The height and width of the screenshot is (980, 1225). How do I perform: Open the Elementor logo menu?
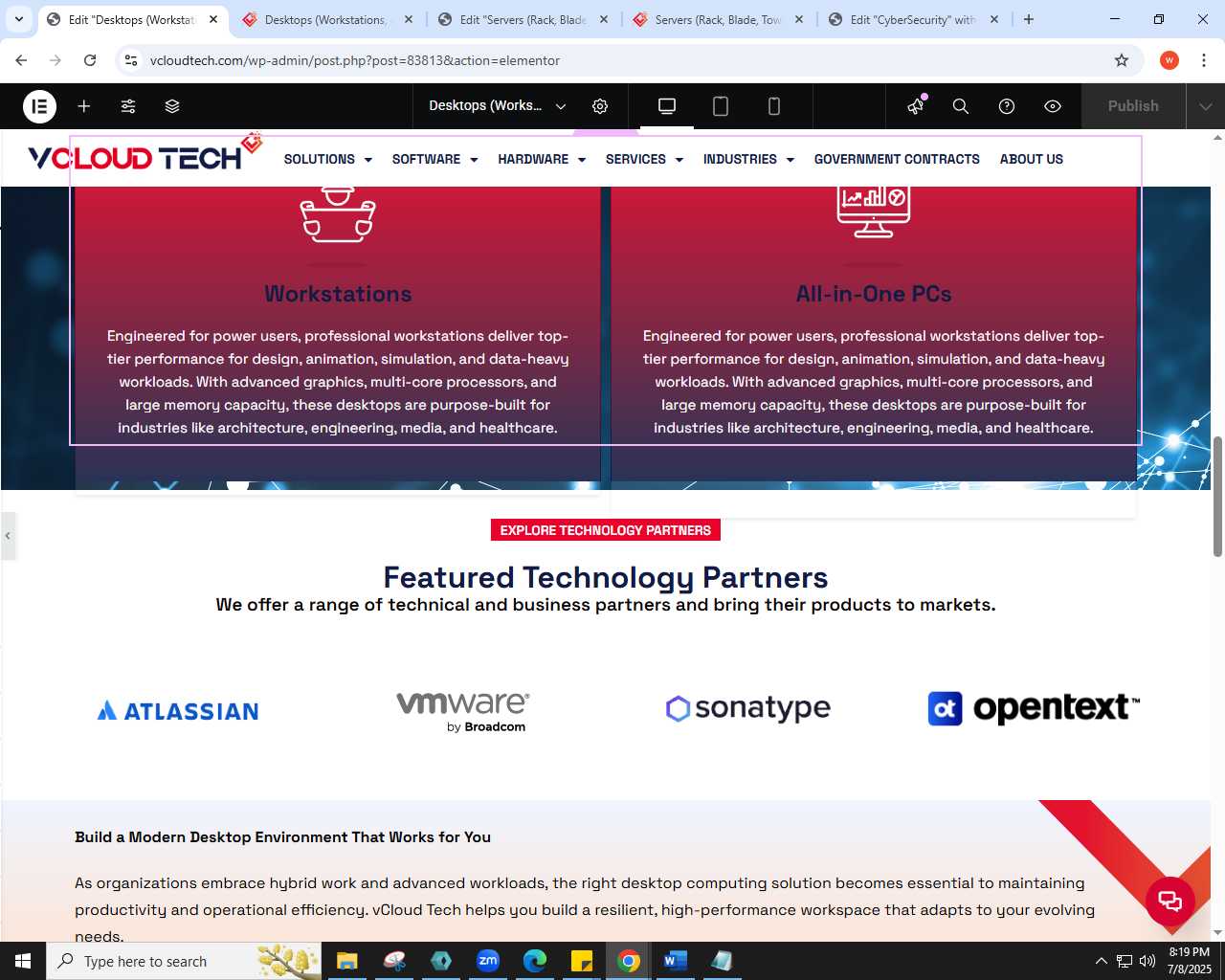pyautogui.click(x=39, y=106)
